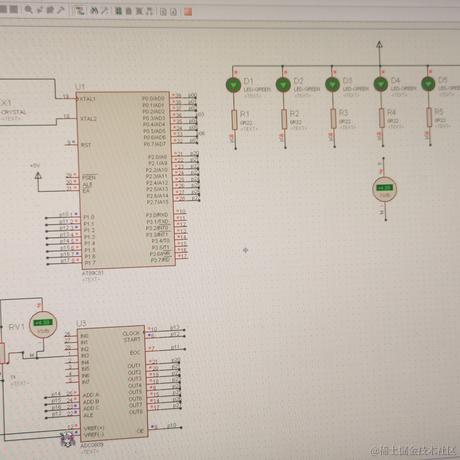Open the binoculars search and tag tool

tap(95, 11)
